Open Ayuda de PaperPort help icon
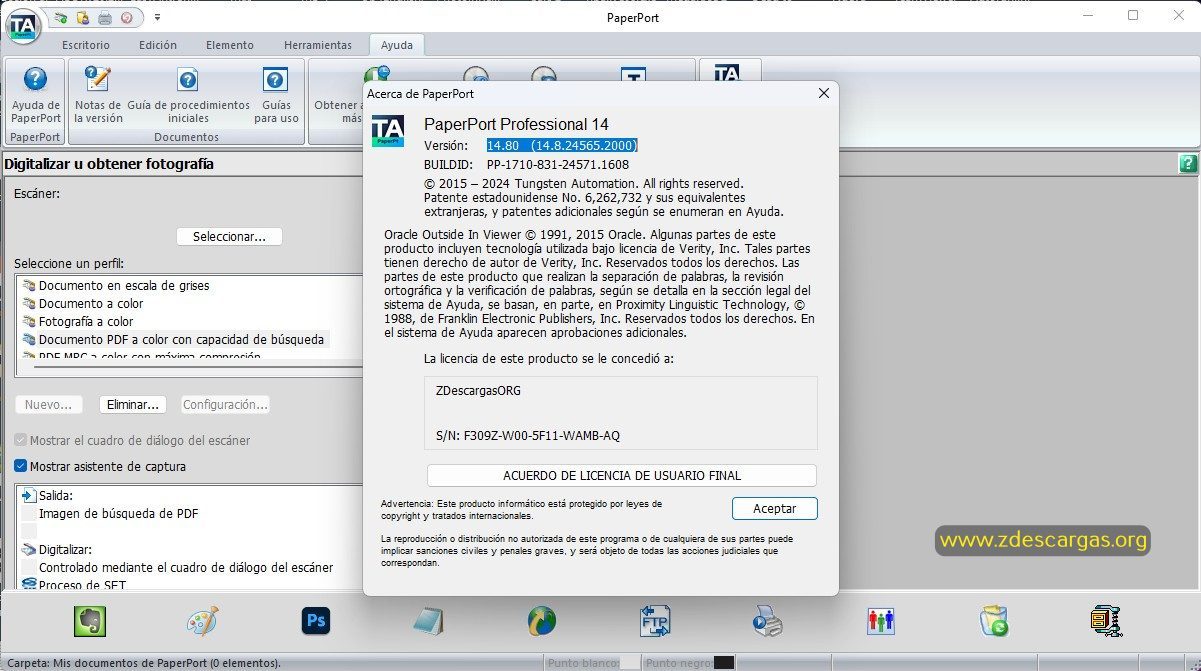Screen dimensions: 1201x671 35,95
